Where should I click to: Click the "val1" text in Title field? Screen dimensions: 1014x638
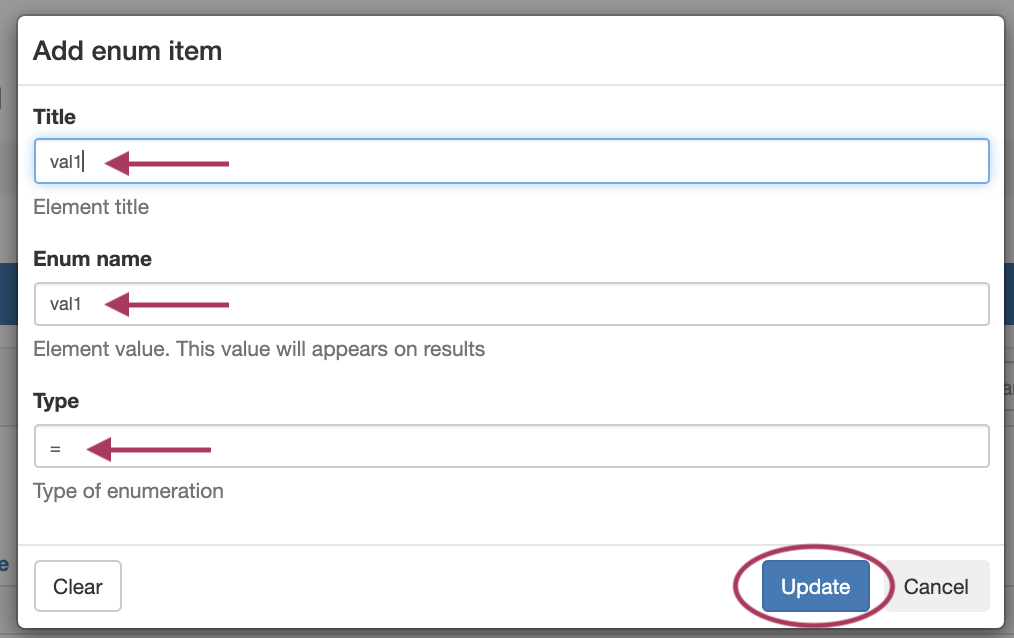[x=65, y=162]
